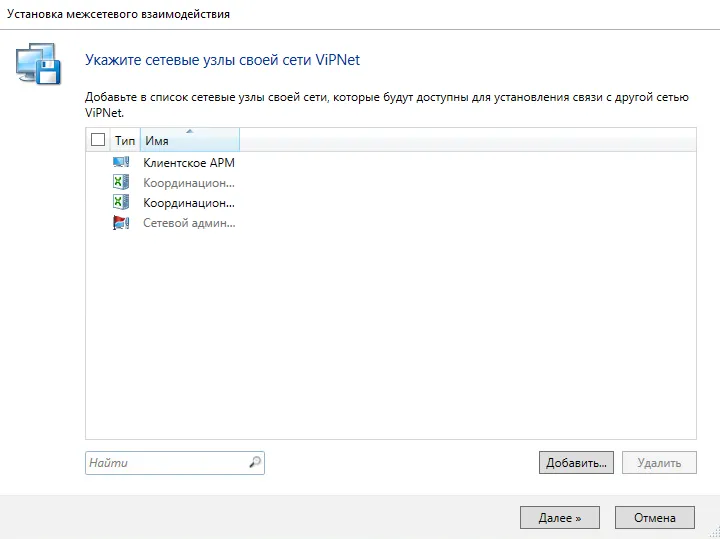Click the red flag network administrator icon
This screenshot has height=539, width=720.
coord(121,223)
